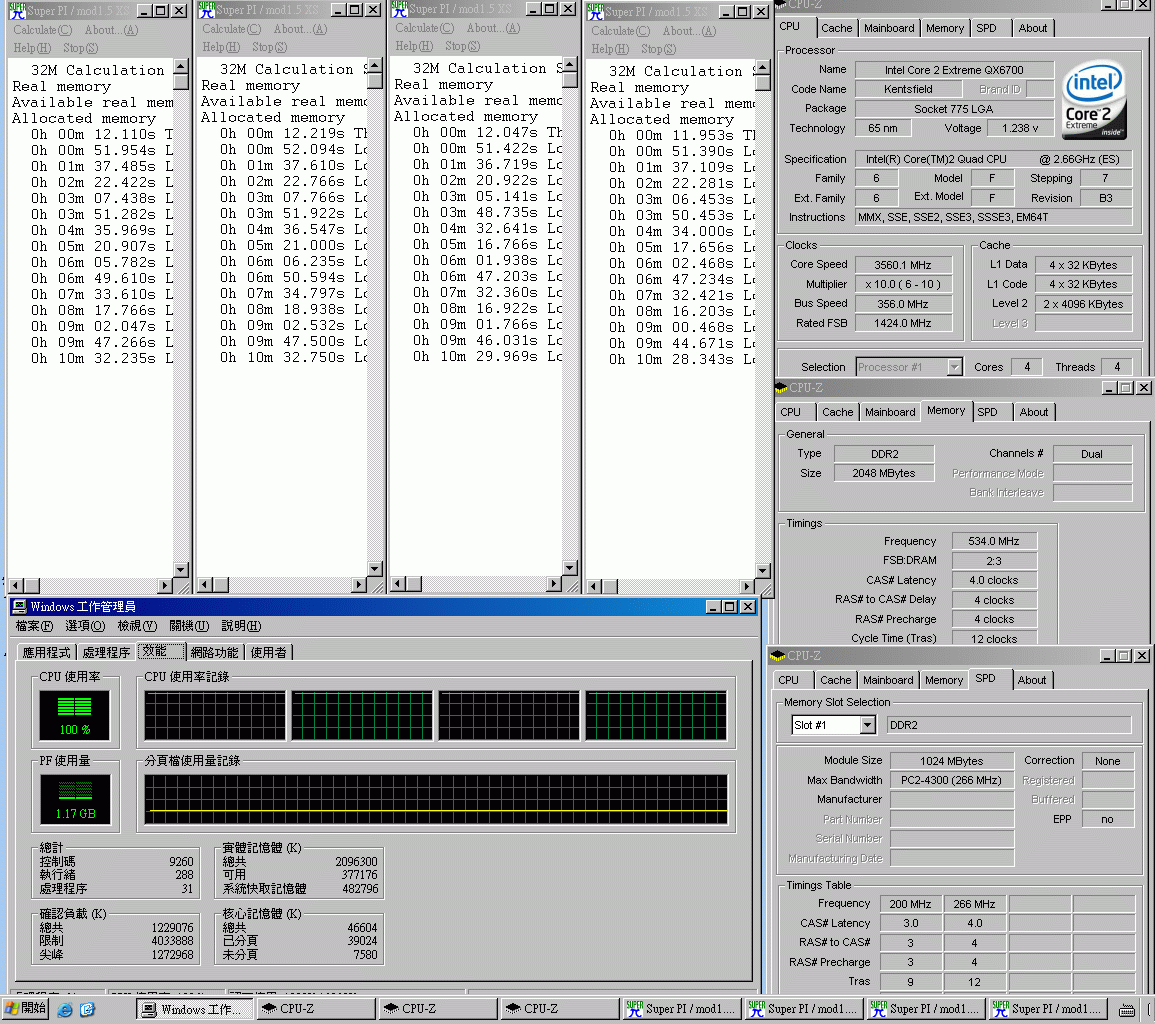Open About tab in Memory CPU-Z window
The width and height of the screenshot is (1155, 1024).
pyautogui.click(x=1033, y=412)
